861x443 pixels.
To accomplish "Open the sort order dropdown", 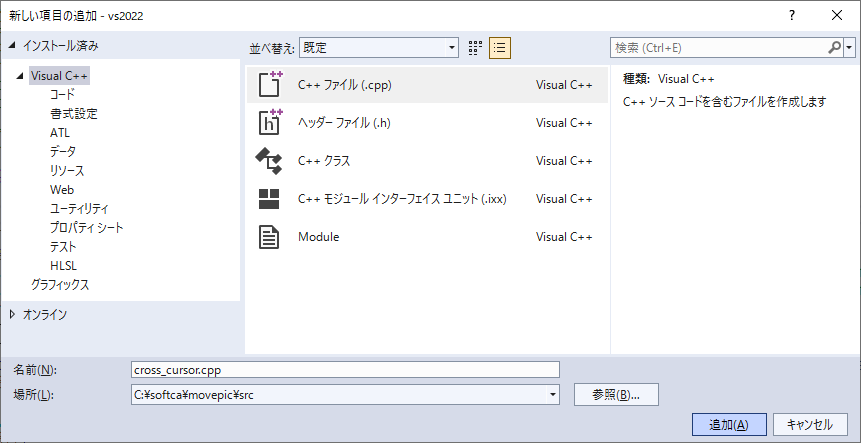I will point(450,47).
